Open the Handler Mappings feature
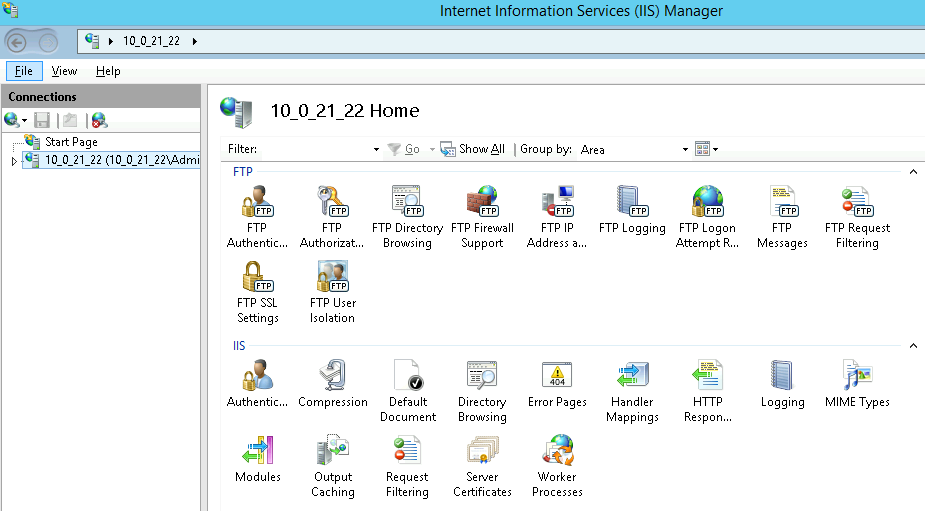The image size is (925, 511). [632, 391]
